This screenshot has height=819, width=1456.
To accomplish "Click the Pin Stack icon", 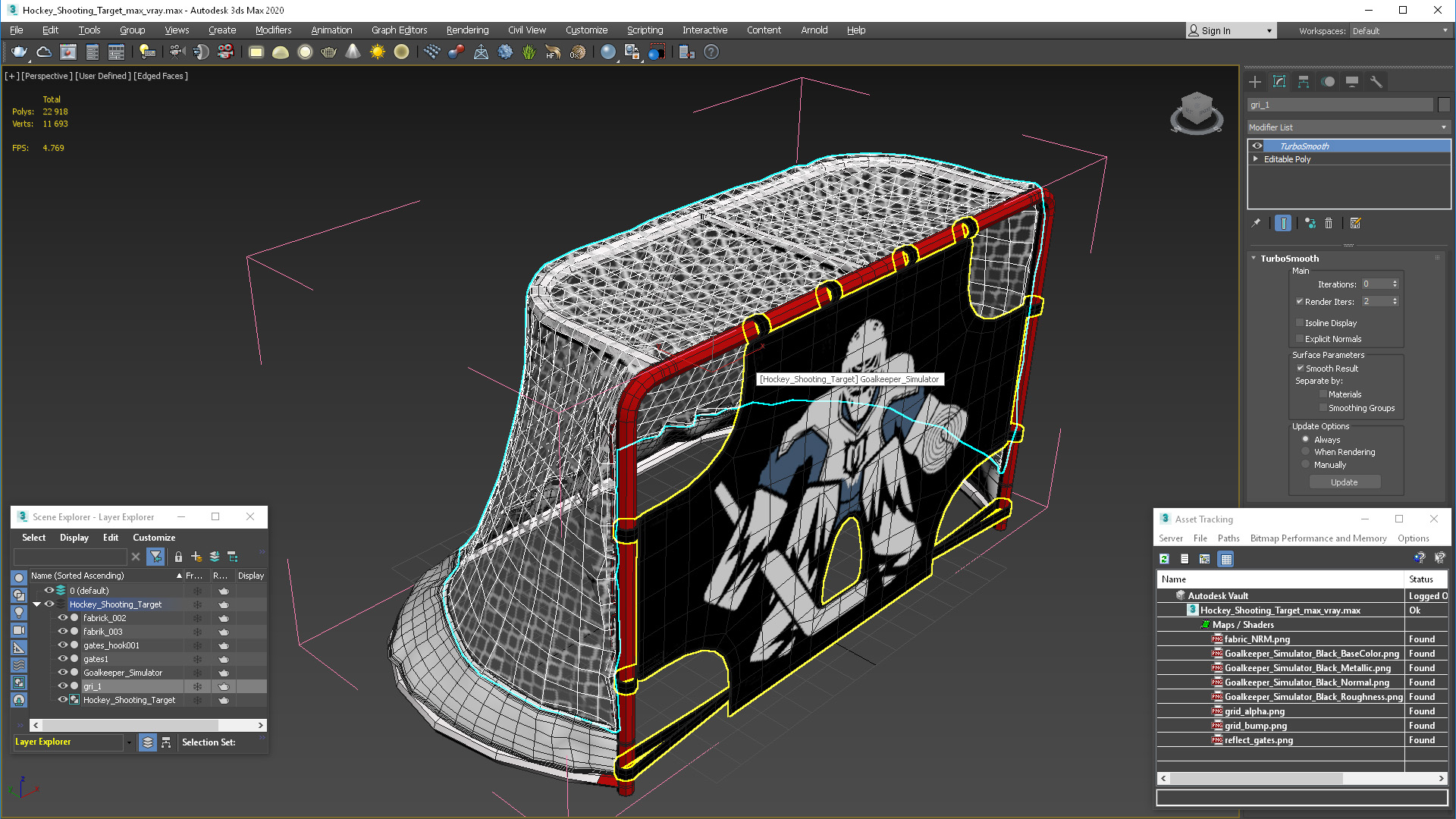I will coord(1256,223).
